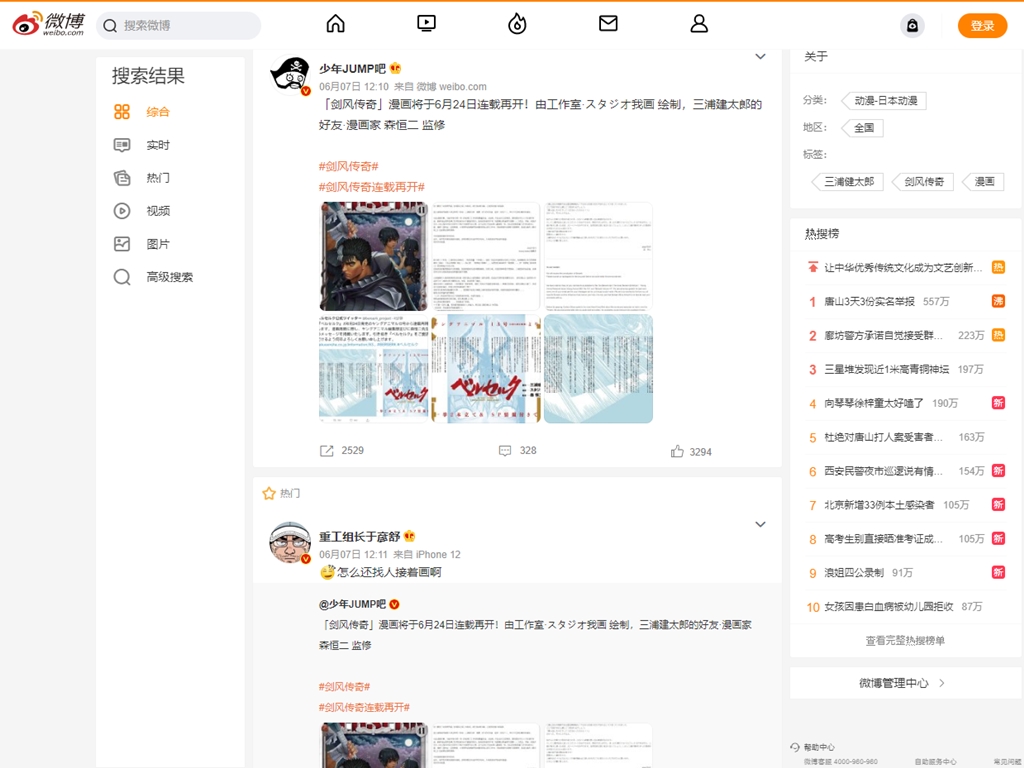Open hot search 女孩因患白血病被幼儿园拒收
The image size is (1024, 768).
(889, 607)
